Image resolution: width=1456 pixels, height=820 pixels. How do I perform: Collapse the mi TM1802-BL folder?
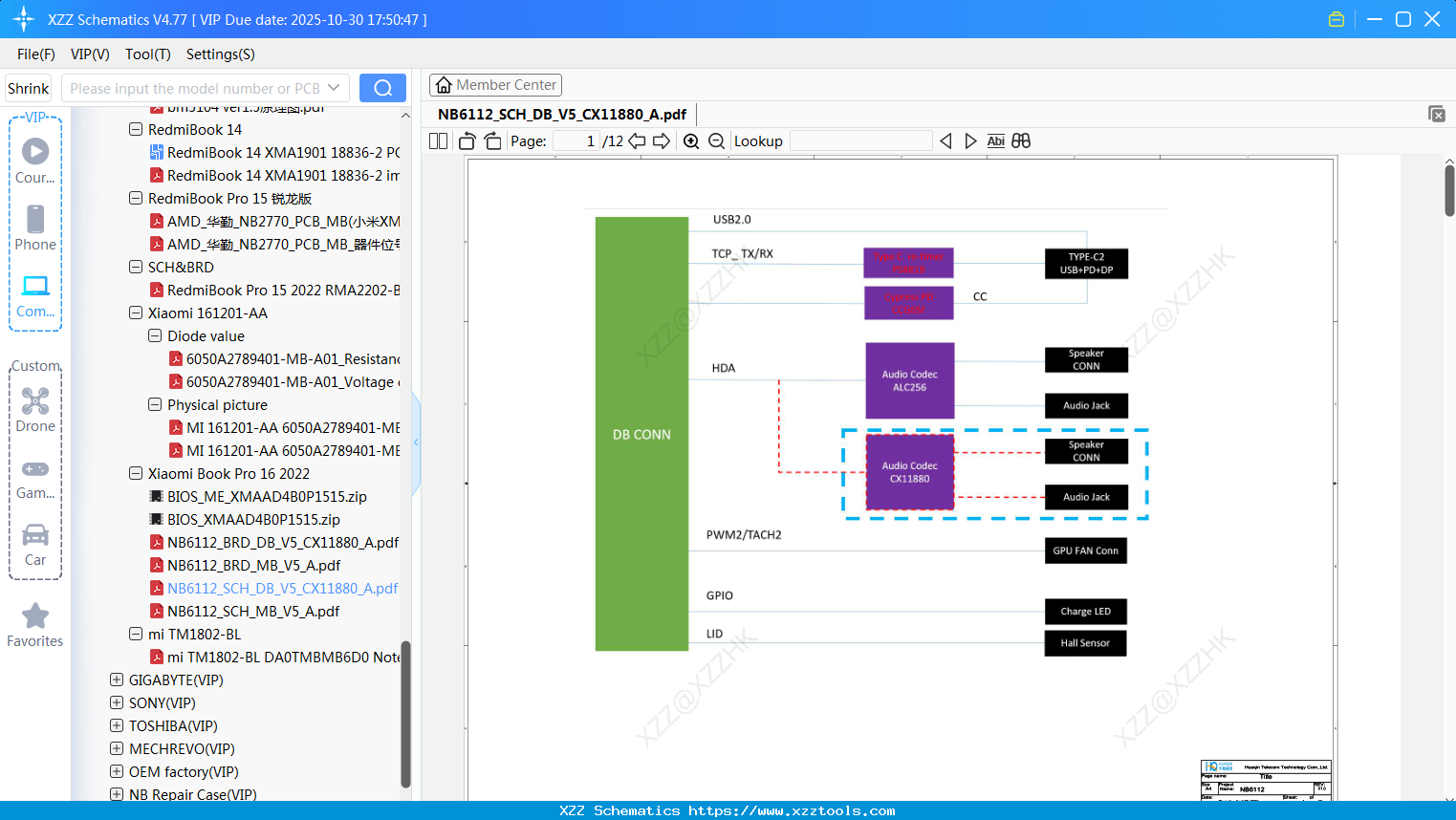point(136,634)
